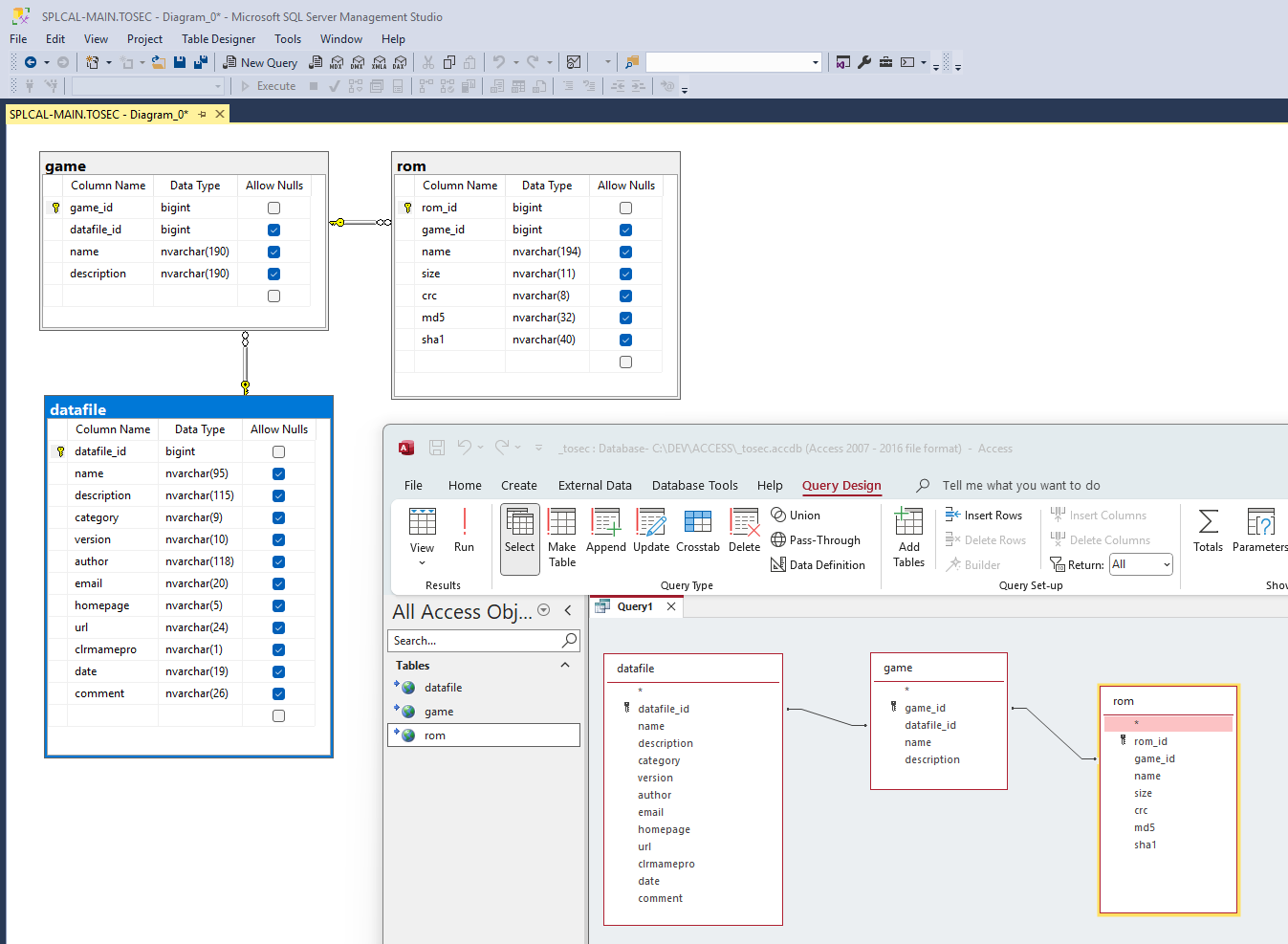Screen dimensions: 1288x944
Task: Toggle Allow Nulls for game datafile_id
Action: (273, 230)
